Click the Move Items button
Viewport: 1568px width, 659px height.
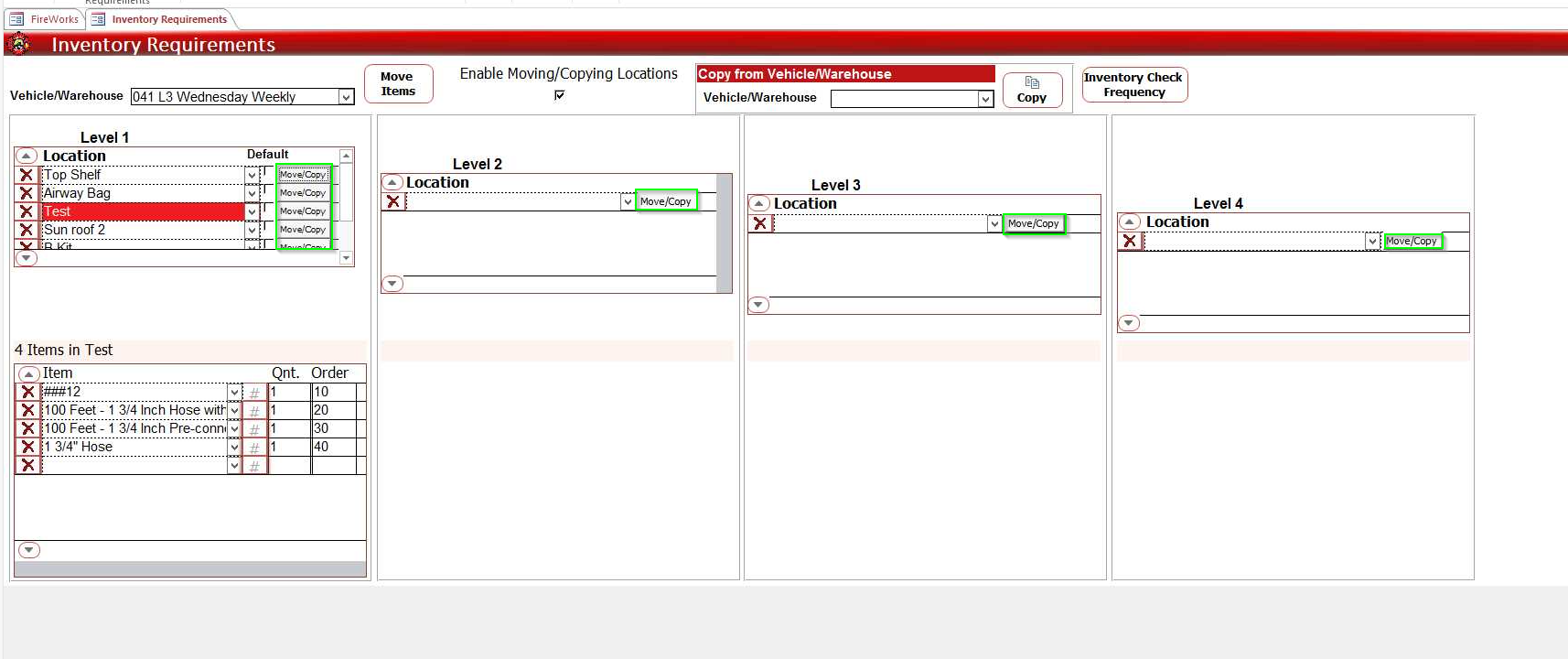point(398,84)
